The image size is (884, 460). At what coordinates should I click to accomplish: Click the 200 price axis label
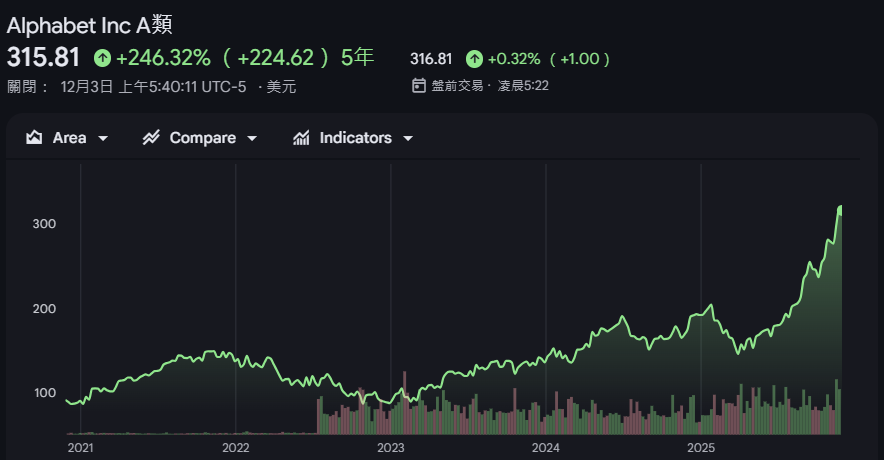[44, 309]
